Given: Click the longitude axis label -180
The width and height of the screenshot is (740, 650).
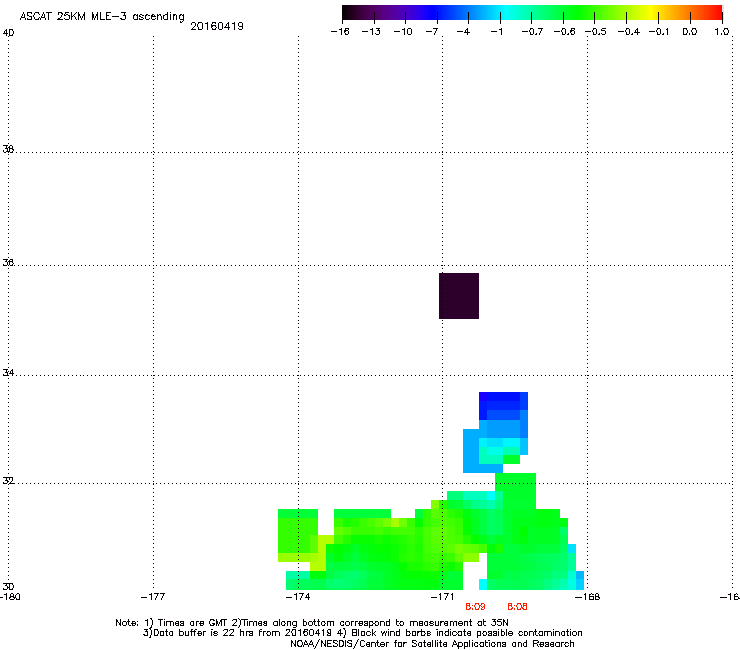Looking at the screenshot, I should [x=10, y=597].
